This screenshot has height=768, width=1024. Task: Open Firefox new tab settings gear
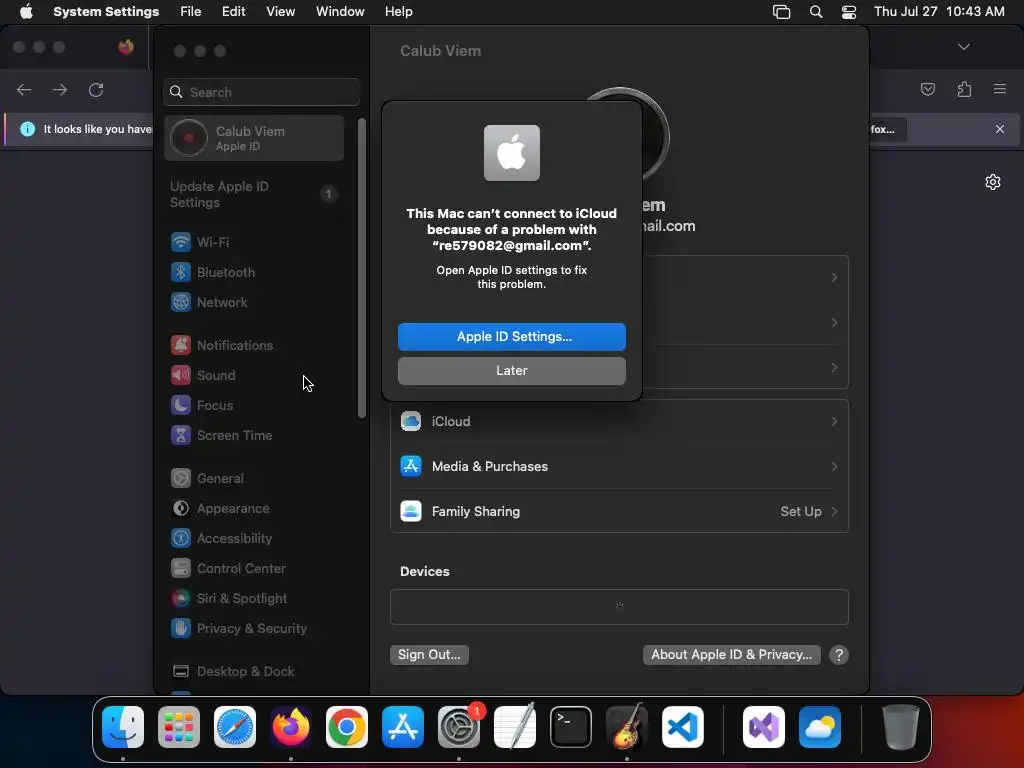click(x=993, y=182)
